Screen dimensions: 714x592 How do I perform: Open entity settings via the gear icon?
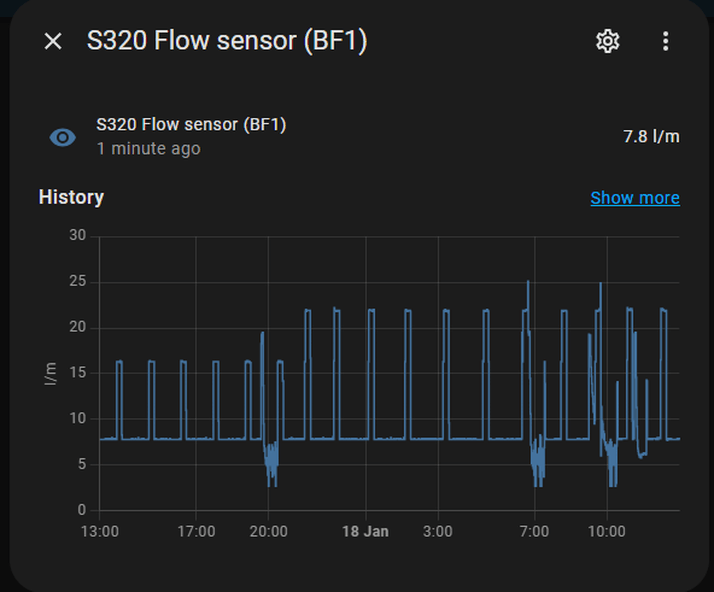[608, 41]
